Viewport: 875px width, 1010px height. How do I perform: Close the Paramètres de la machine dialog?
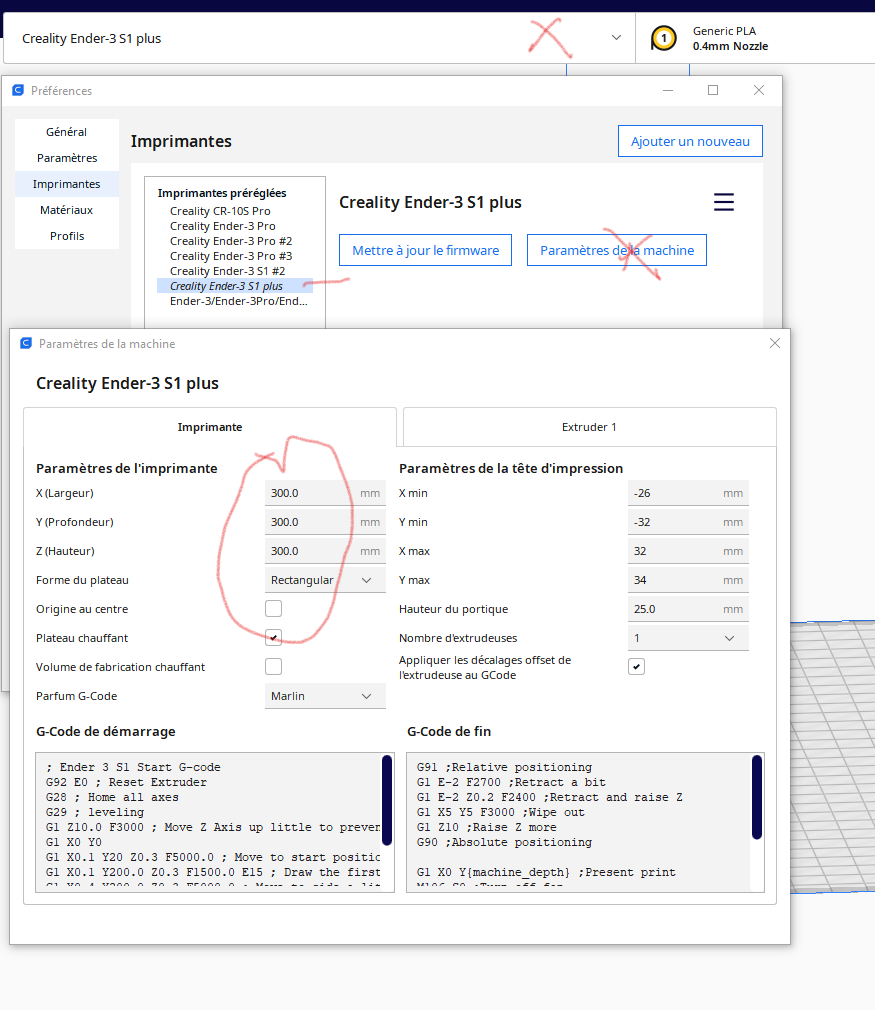(774, 343)
